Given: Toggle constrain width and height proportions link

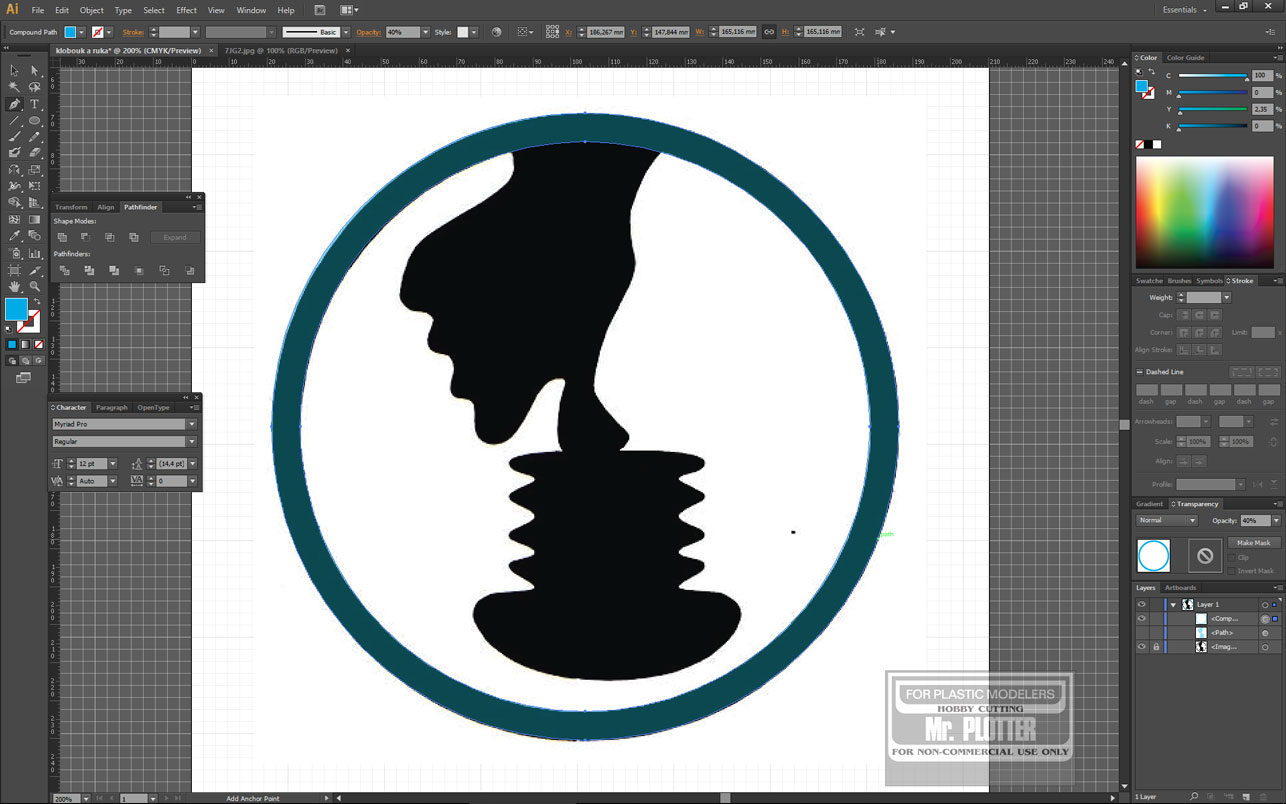Looking at the screenshot, I should point(768,32).
